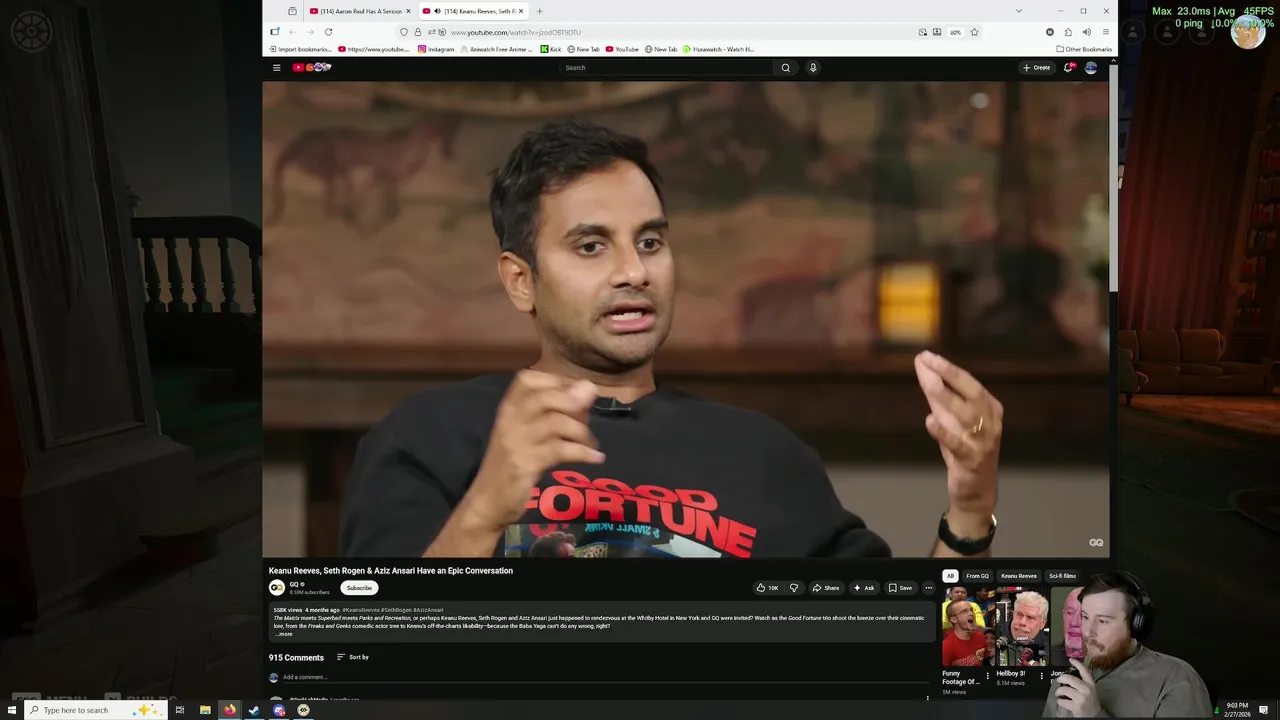Mute the Keanu Reeves tab audio icon
This screenshot has height=720, width=1280.
(x=437, y=11)
